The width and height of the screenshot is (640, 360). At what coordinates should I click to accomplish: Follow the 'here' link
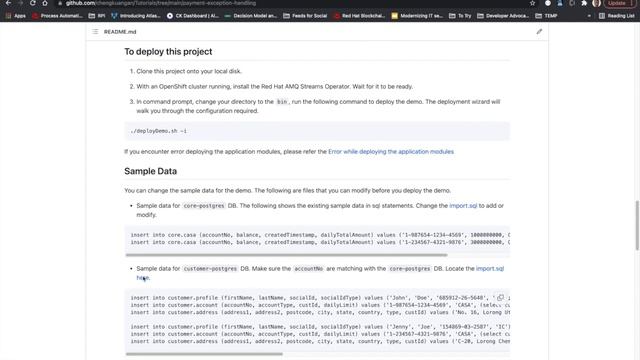142,278
